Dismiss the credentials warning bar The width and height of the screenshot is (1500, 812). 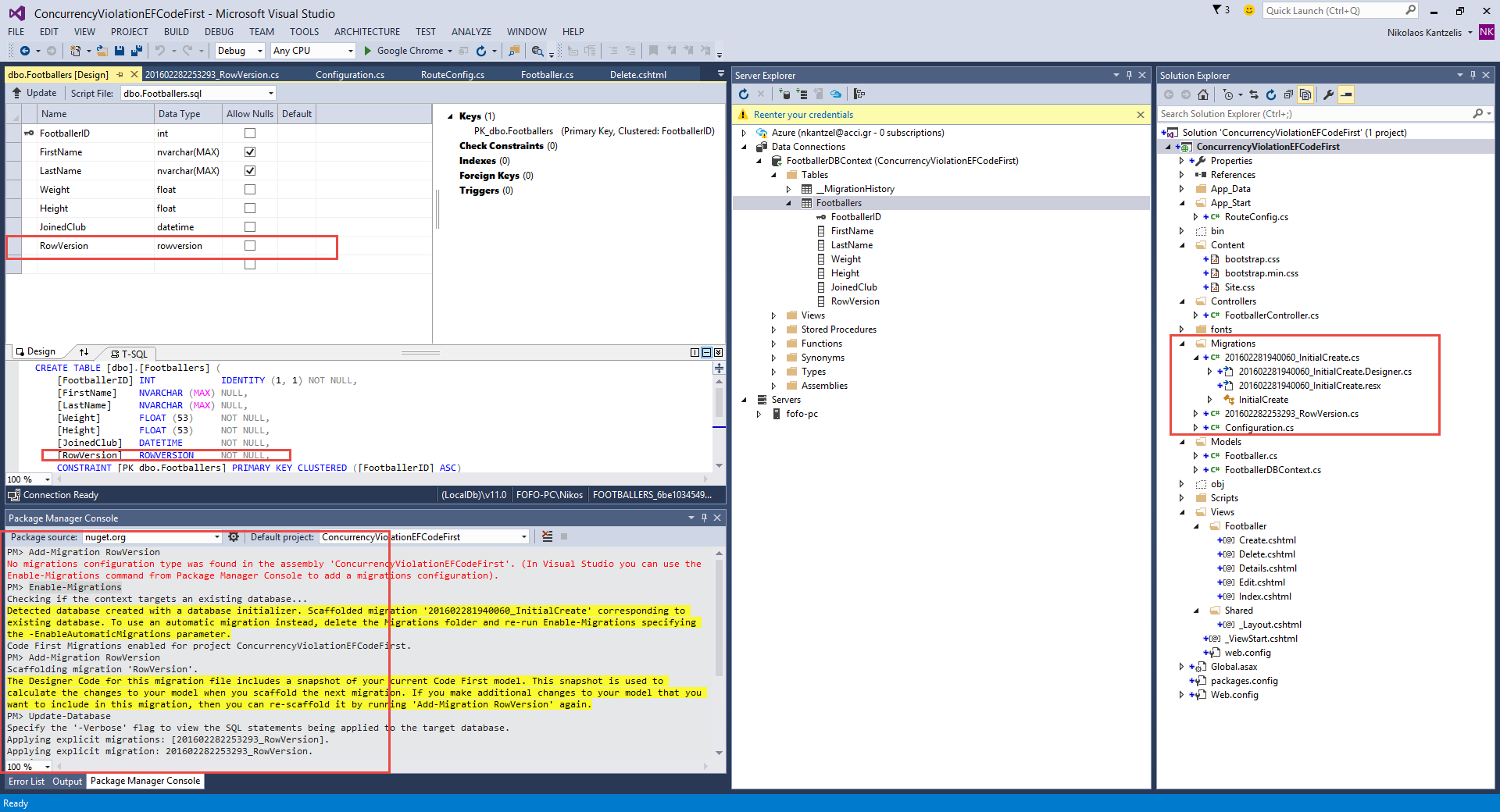[x=1141, y=115]
